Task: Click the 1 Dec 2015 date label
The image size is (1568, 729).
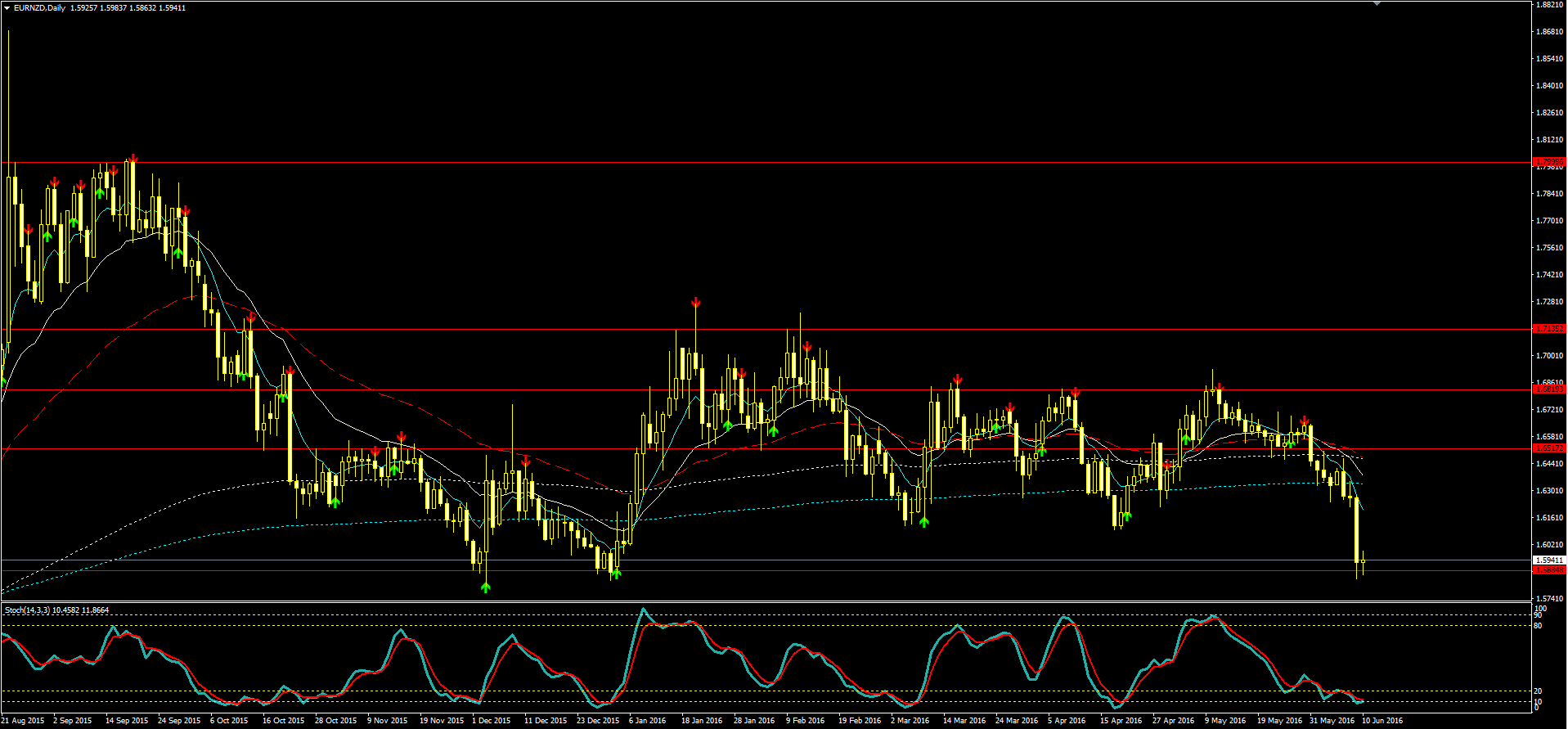Action: pyautogui.click(x=492, y=721)
